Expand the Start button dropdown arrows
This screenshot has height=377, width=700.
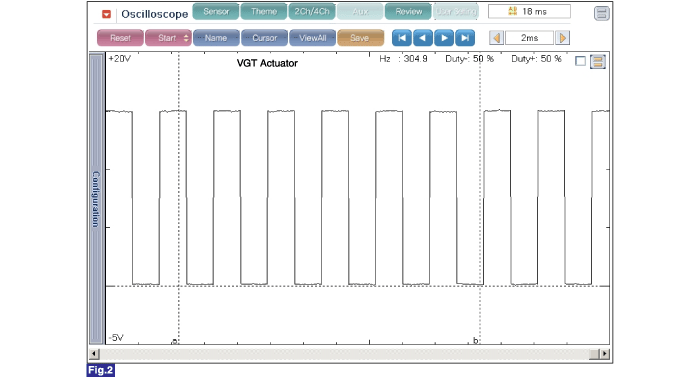click(x=186, y=38)
